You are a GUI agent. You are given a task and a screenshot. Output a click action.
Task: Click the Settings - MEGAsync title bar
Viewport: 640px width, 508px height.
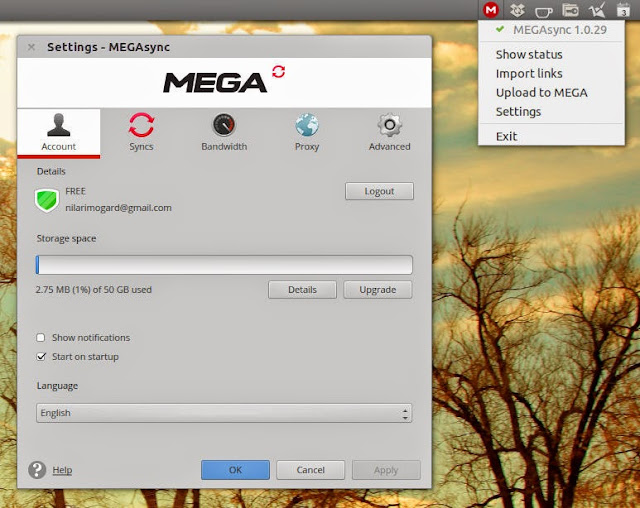click(224, 47)
